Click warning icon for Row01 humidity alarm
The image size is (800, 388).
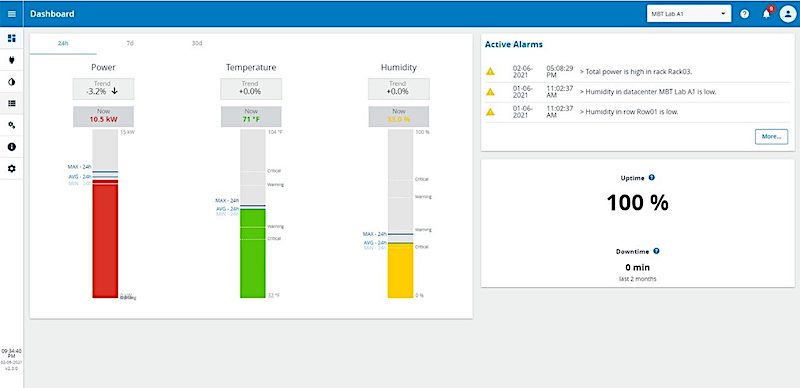tap(490, 112)
